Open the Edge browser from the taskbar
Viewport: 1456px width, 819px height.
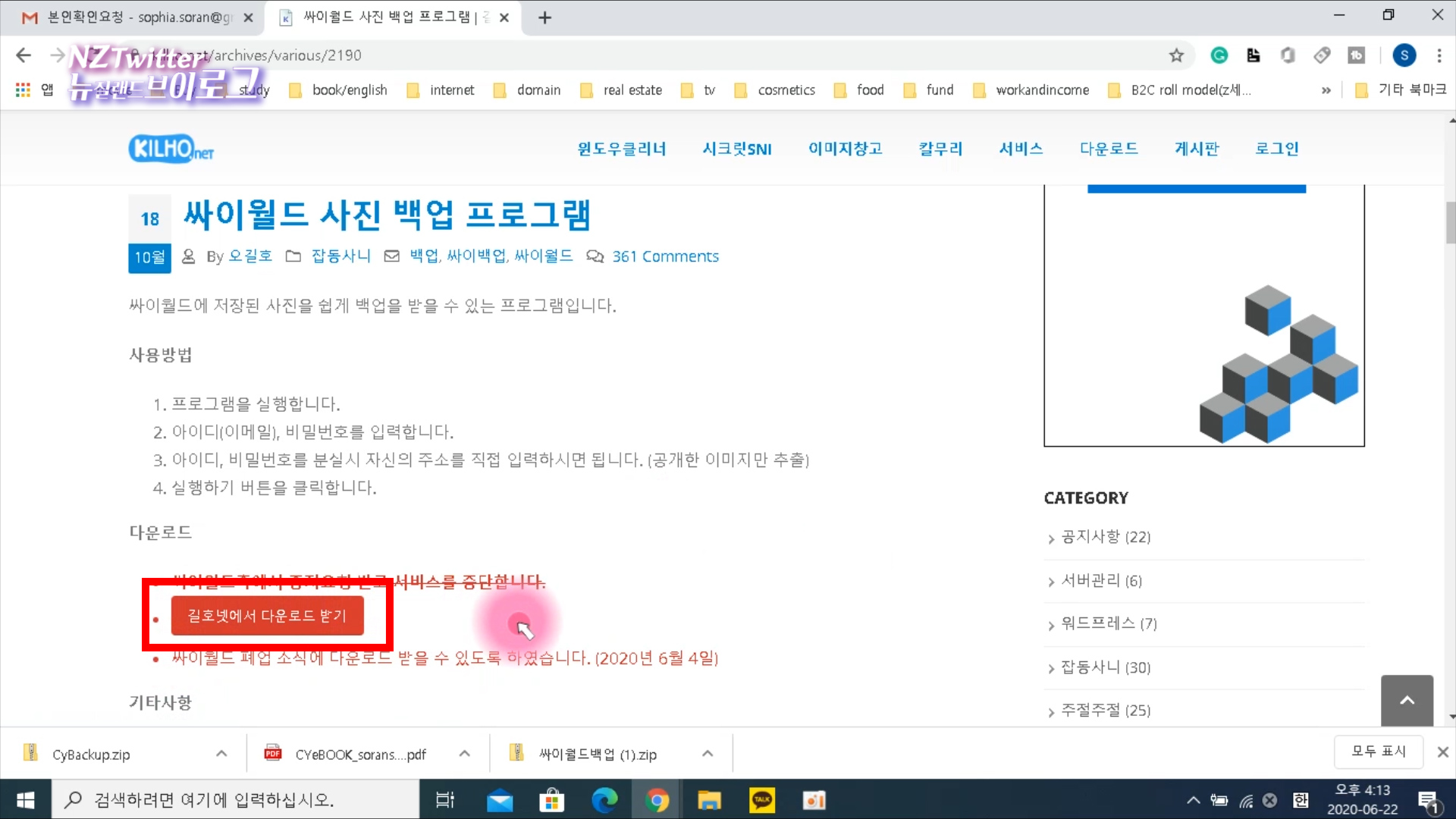point(604,800)
